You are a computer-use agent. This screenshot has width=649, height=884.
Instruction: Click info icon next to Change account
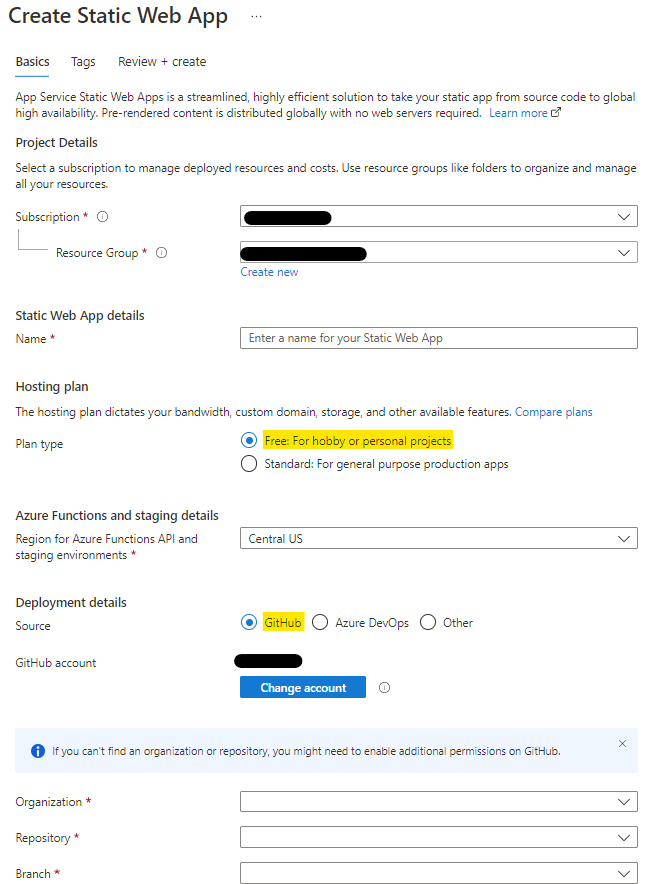point(384,687)
